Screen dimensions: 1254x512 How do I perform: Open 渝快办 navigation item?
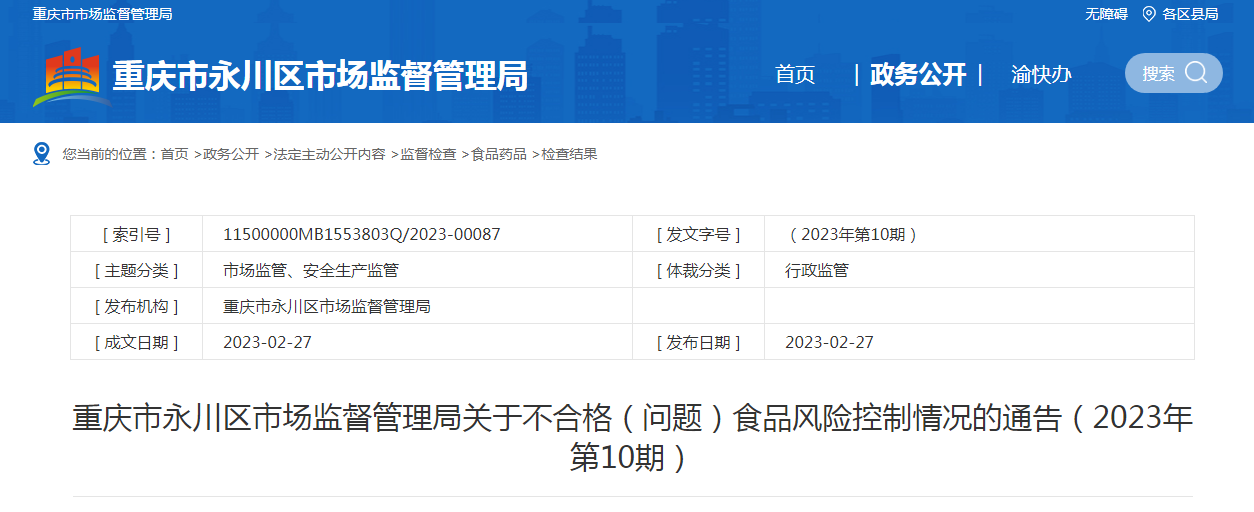[x=1041, y=74]
